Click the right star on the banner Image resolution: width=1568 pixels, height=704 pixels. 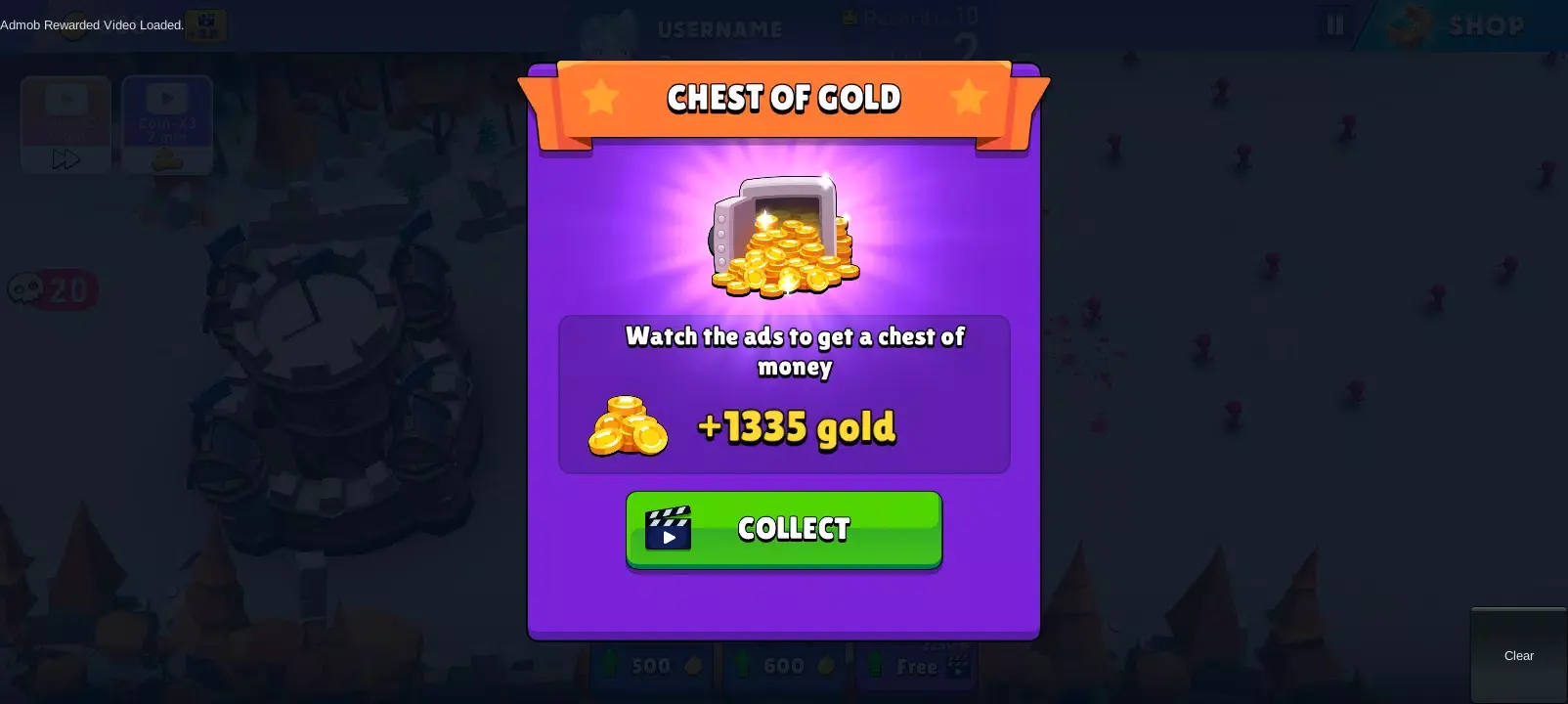pos(968,97)
